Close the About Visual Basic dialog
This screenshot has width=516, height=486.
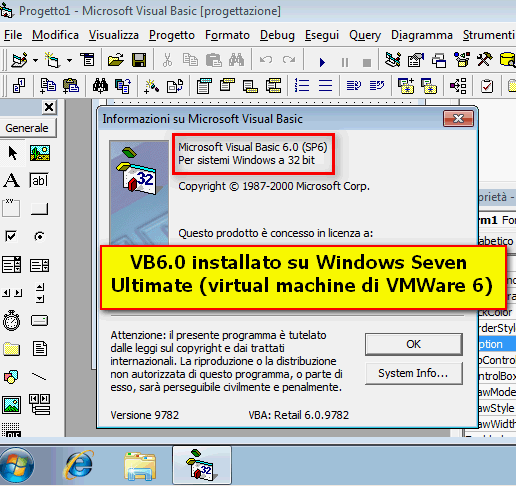point(458,118)
